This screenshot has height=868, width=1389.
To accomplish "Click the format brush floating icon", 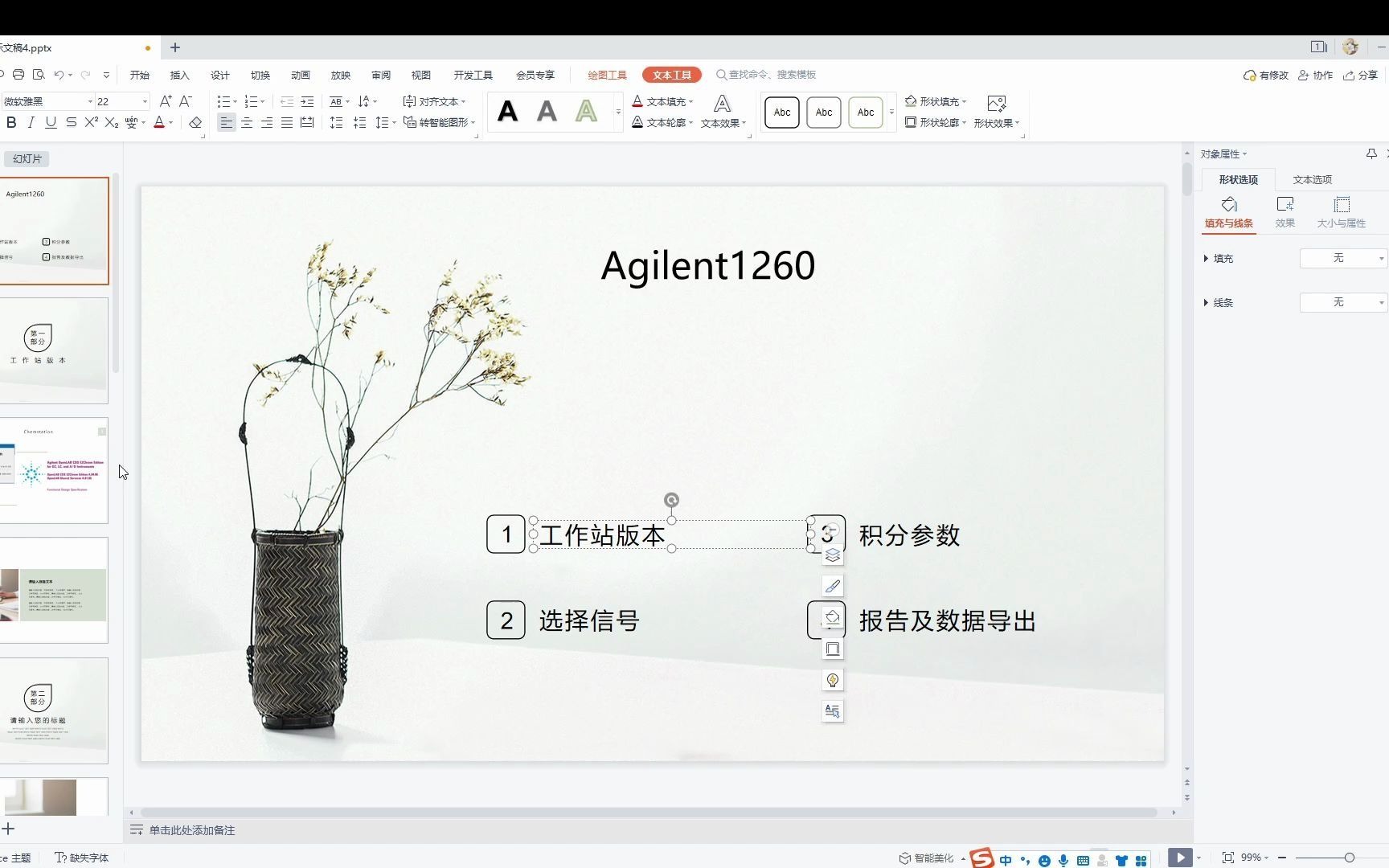I will [833, 586].
